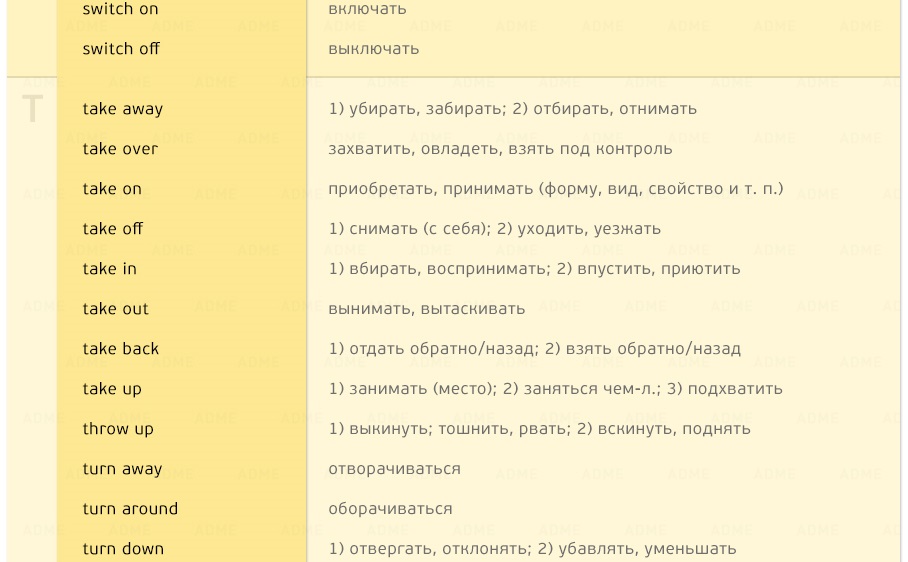
Task: Click the translation "отворачиваться"
Action: pos(394,469)
